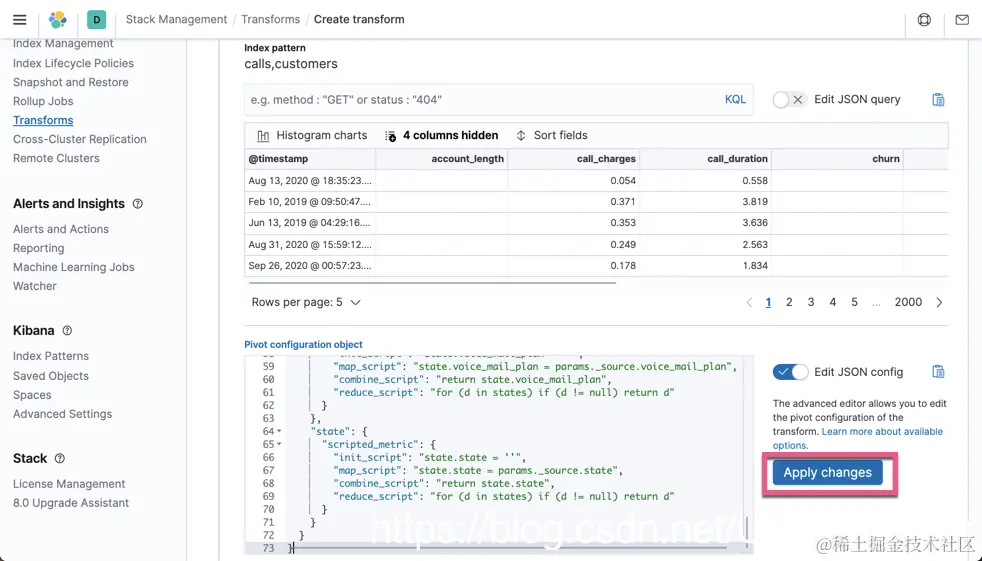Toggle Histogram charts display
Viewport: 982px width, 561px height.
coord(312,136)
